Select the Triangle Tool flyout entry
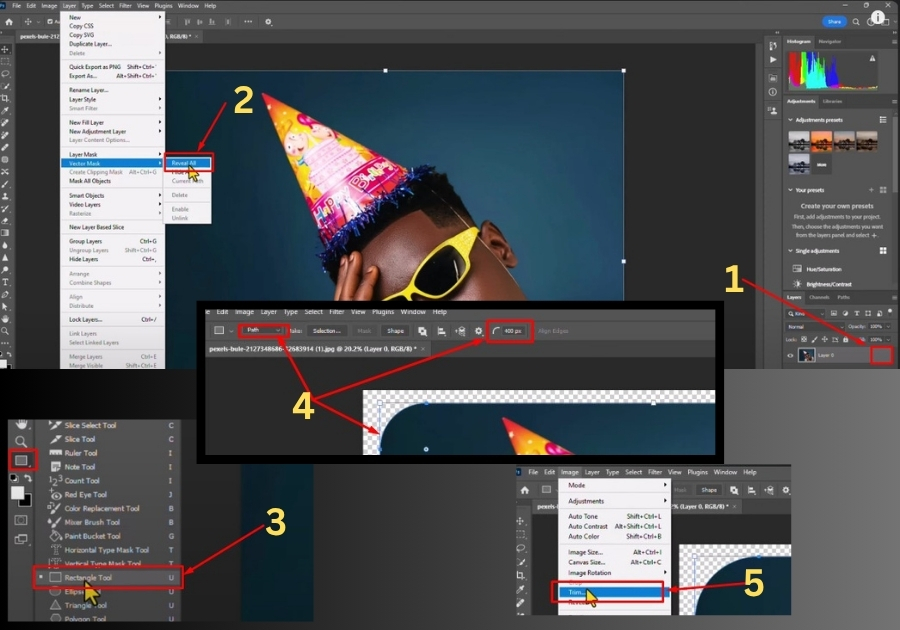900x630 pixels. click(108, 605)
